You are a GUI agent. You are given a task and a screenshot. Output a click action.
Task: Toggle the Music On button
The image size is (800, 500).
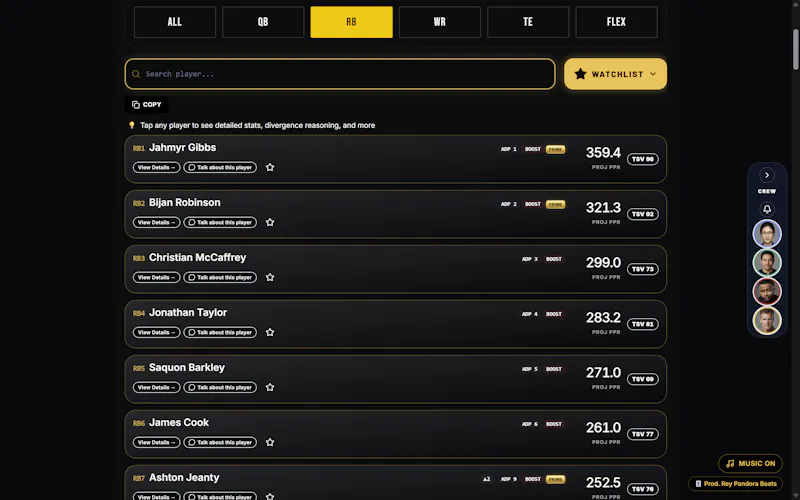click(750, 463)
